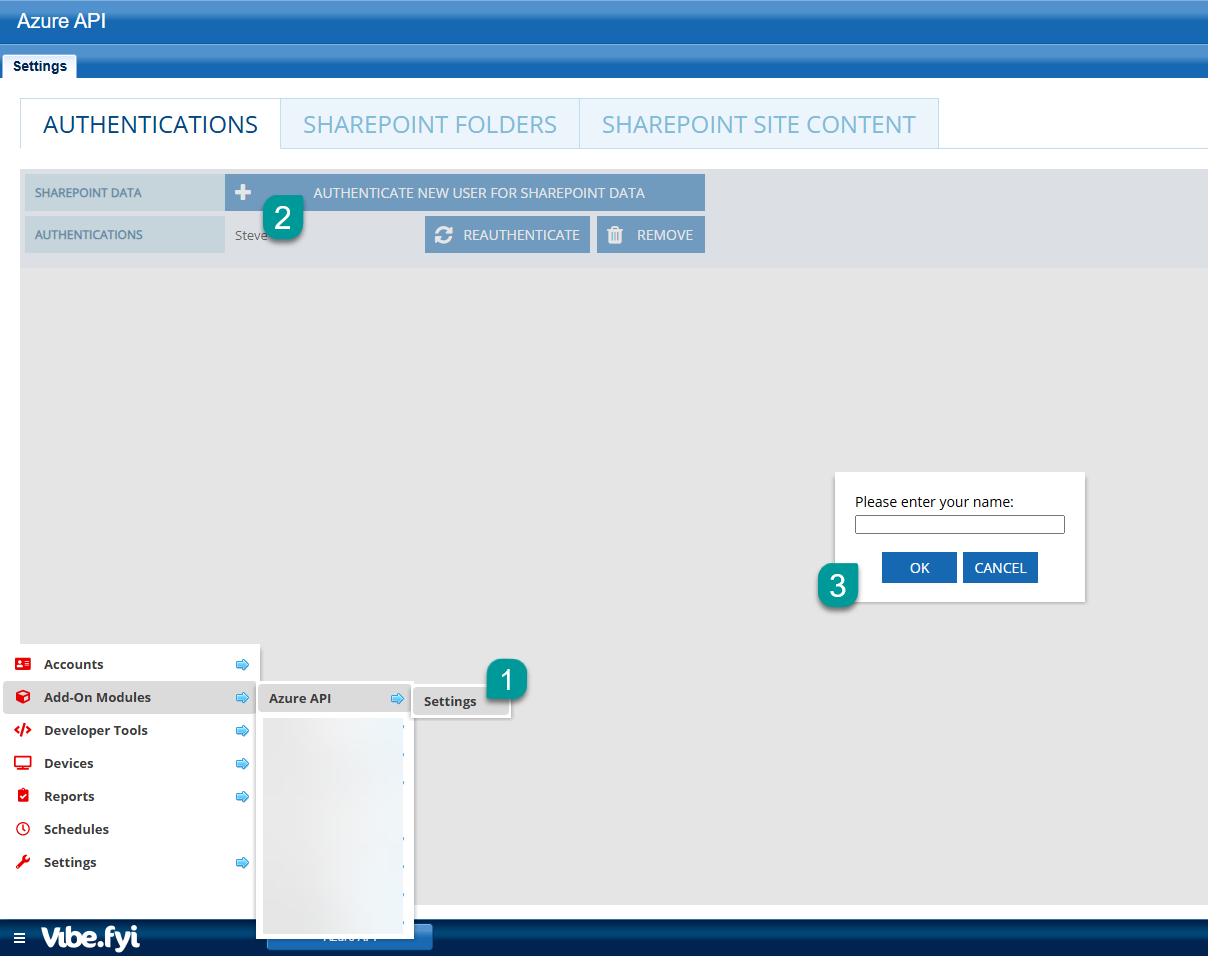This screenshot has height=956, width=1208.
Task: Click the red Accounts card icon
Action: tap(23, 664)
